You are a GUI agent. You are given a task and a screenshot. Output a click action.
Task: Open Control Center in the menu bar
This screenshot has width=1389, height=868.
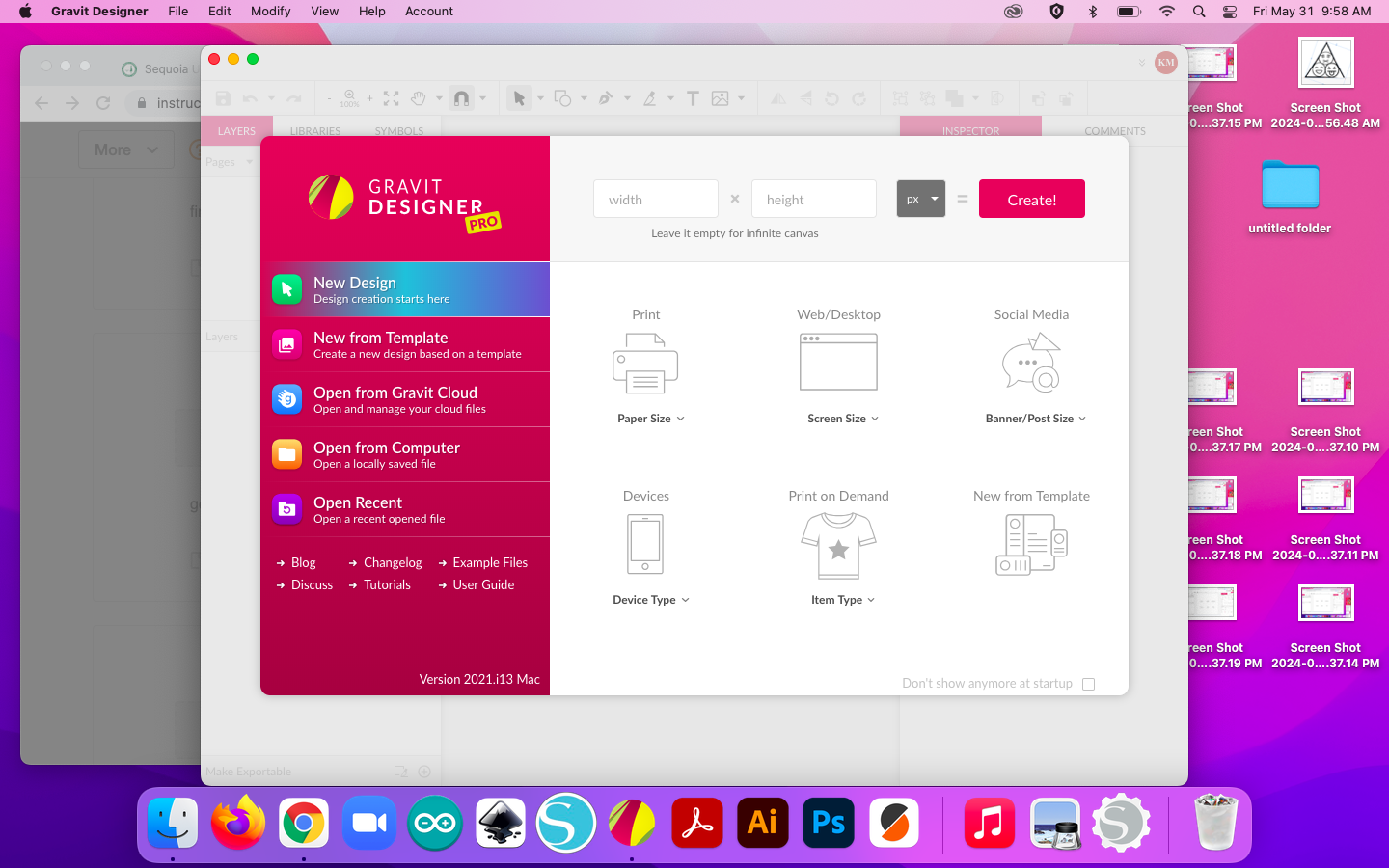pos(1230,12)
